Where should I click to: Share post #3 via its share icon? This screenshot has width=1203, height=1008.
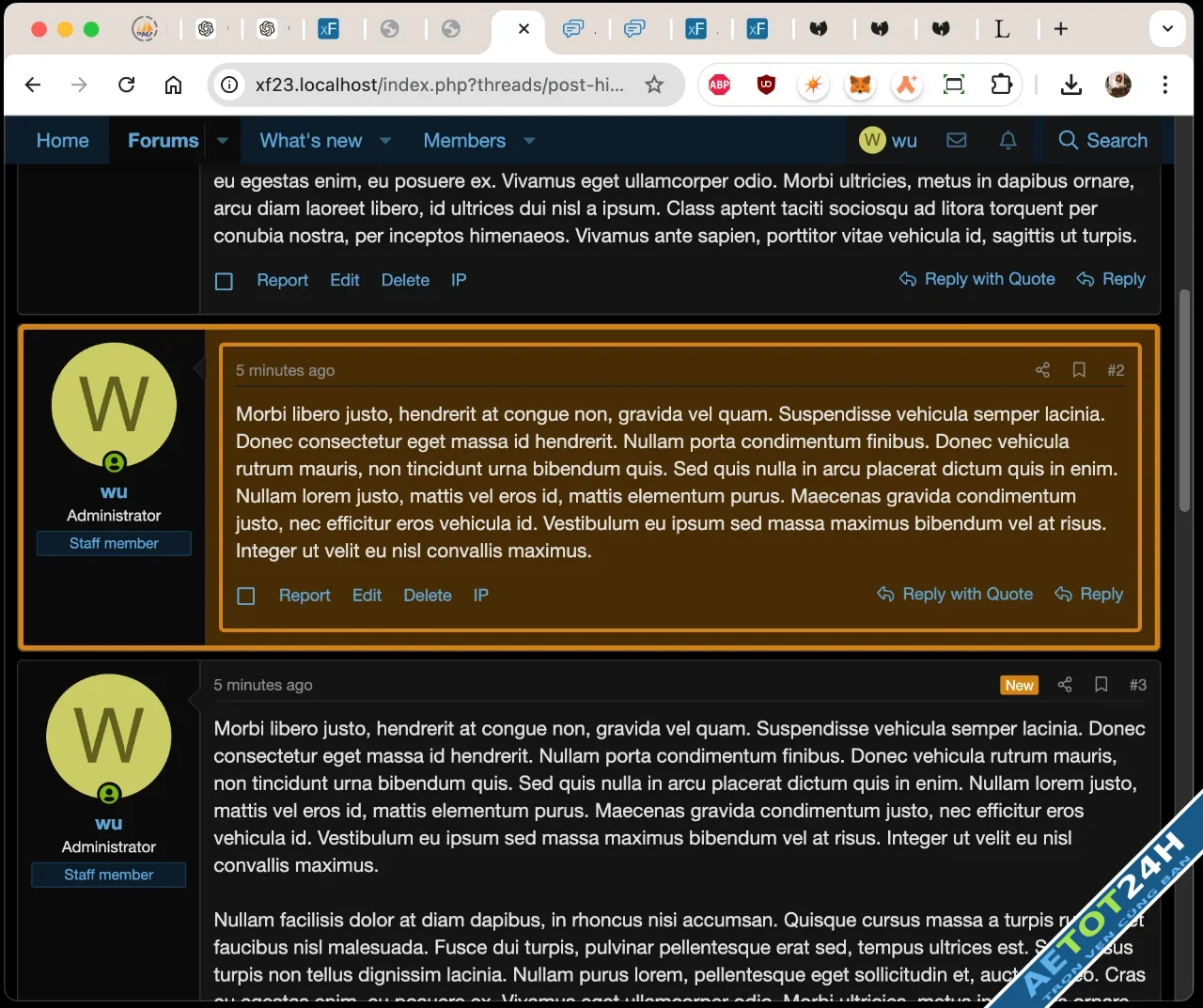coord(1065,685)
